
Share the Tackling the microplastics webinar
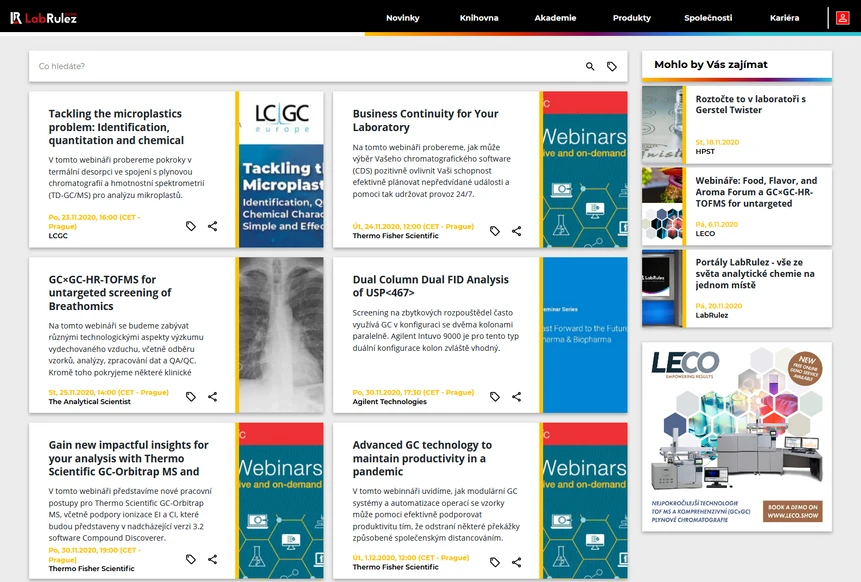click(x=213, y=226)
